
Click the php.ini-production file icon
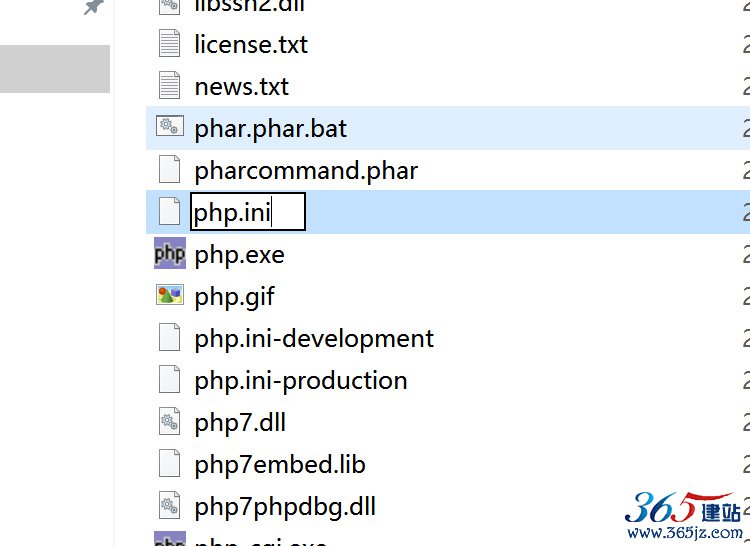pos(169,379)
